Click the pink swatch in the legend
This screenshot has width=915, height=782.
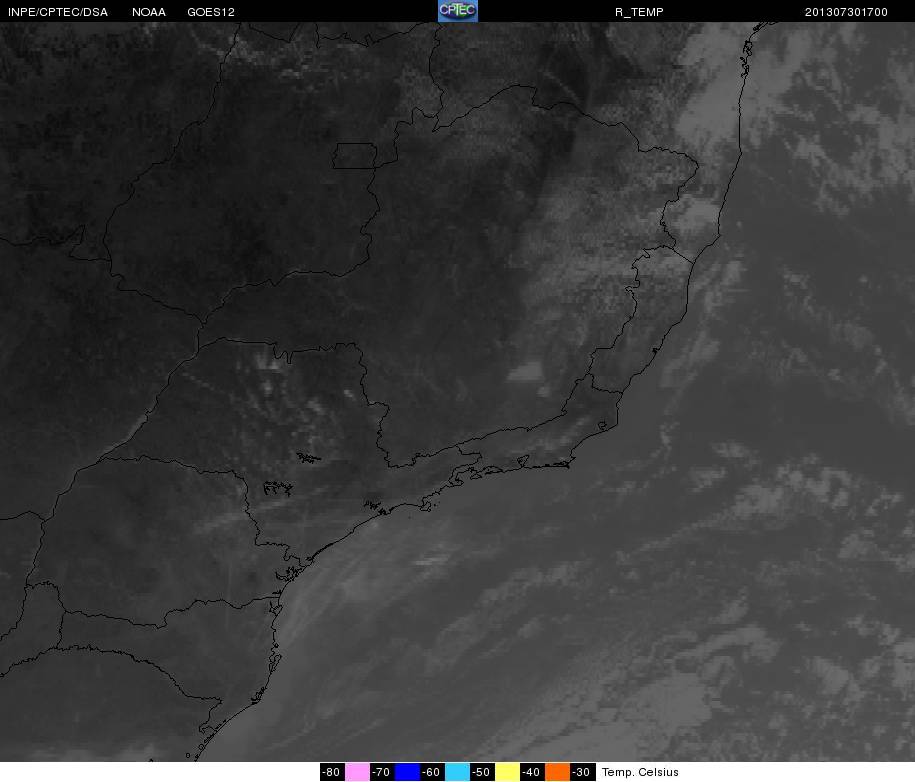pyautogui.click(x=357, y=772)
